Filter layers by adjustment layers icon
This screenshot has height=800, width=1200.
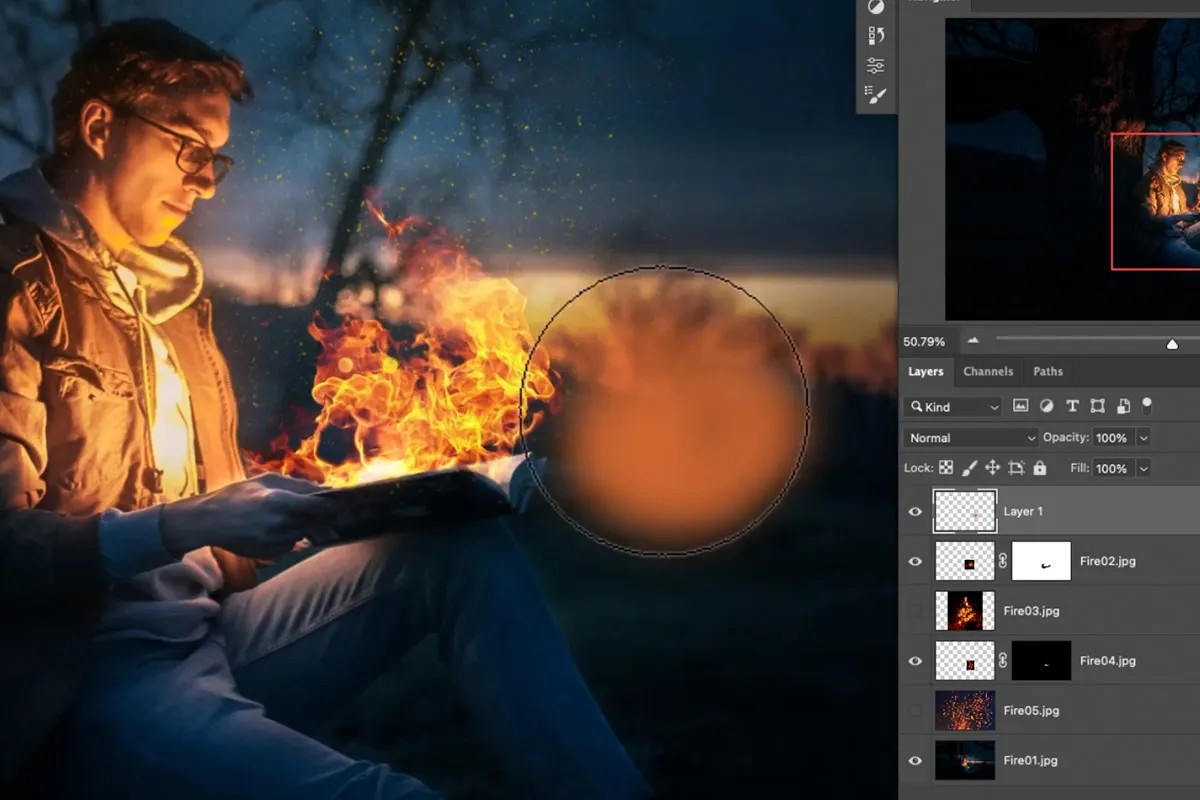pyautogui.click(x=1046, y=406)
